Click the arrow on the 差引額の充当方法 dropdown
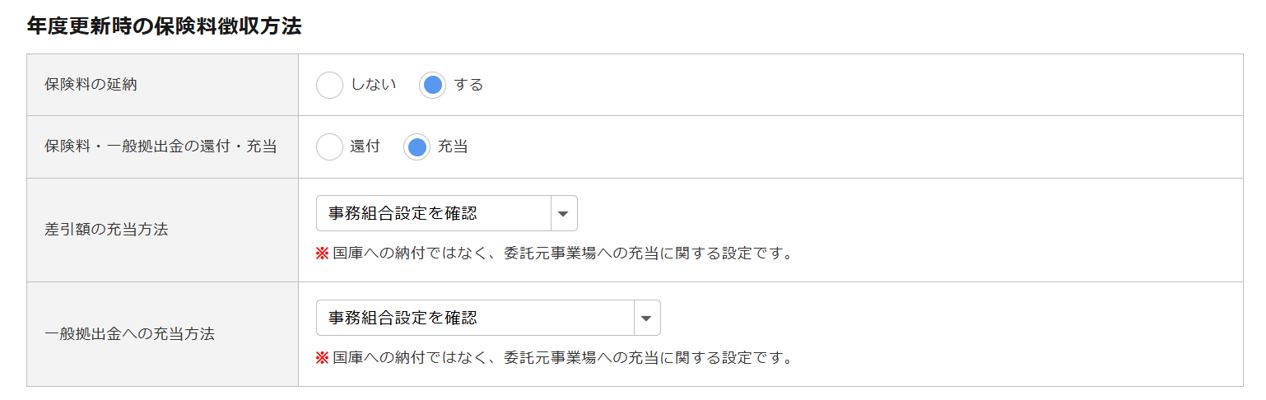 coord(564,213)
